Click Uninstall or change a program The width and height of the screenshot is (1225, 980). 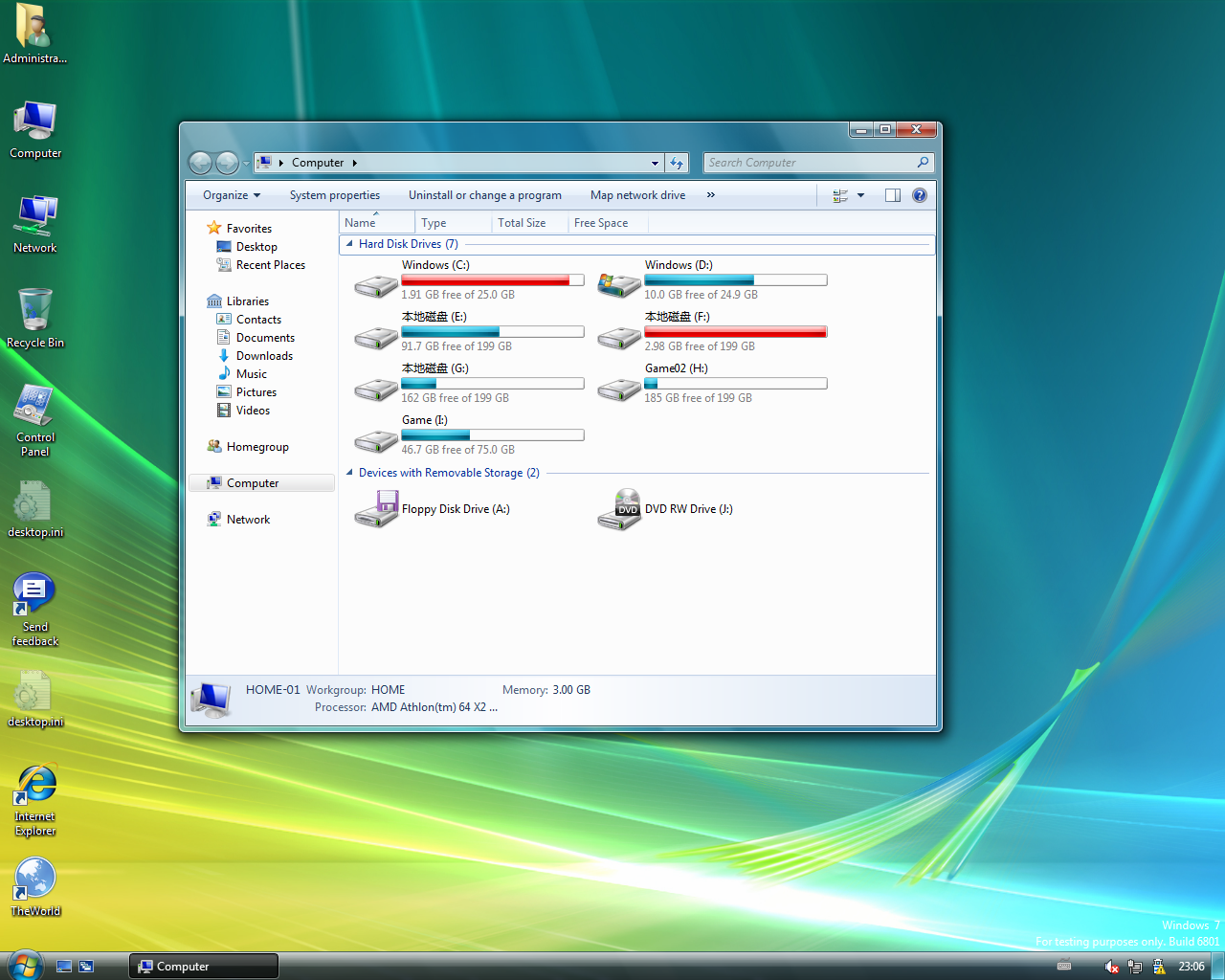[484, 195]
